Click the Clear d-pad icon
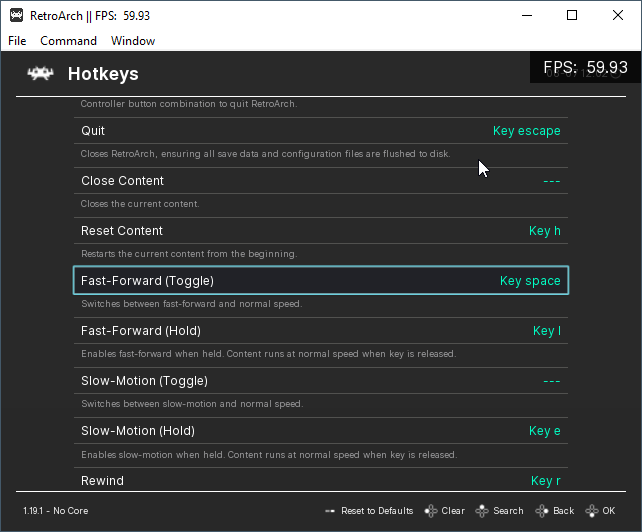 tap(431, 511)
